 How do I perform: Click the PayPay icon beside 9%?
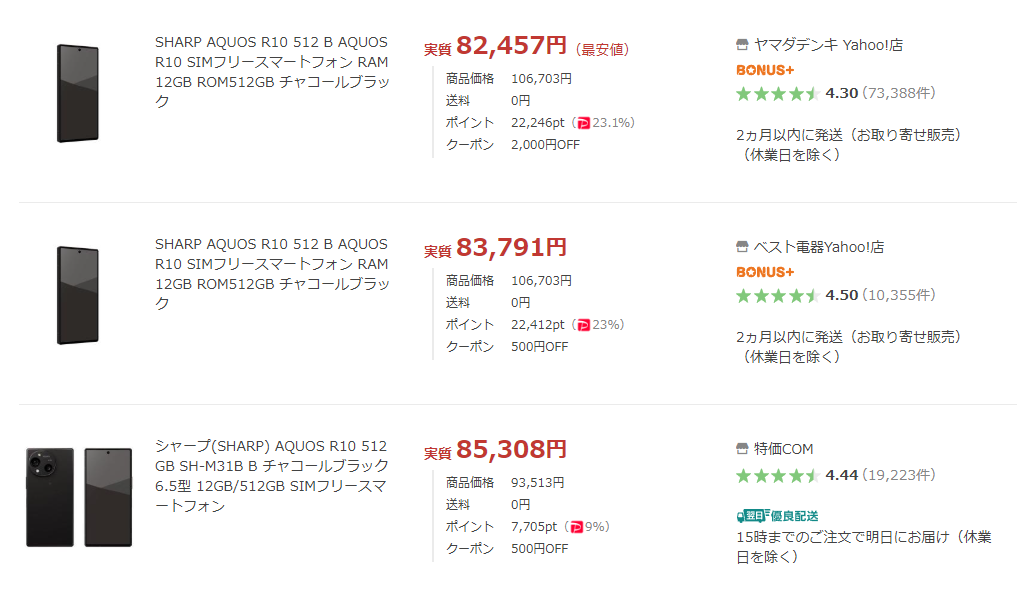575,527
